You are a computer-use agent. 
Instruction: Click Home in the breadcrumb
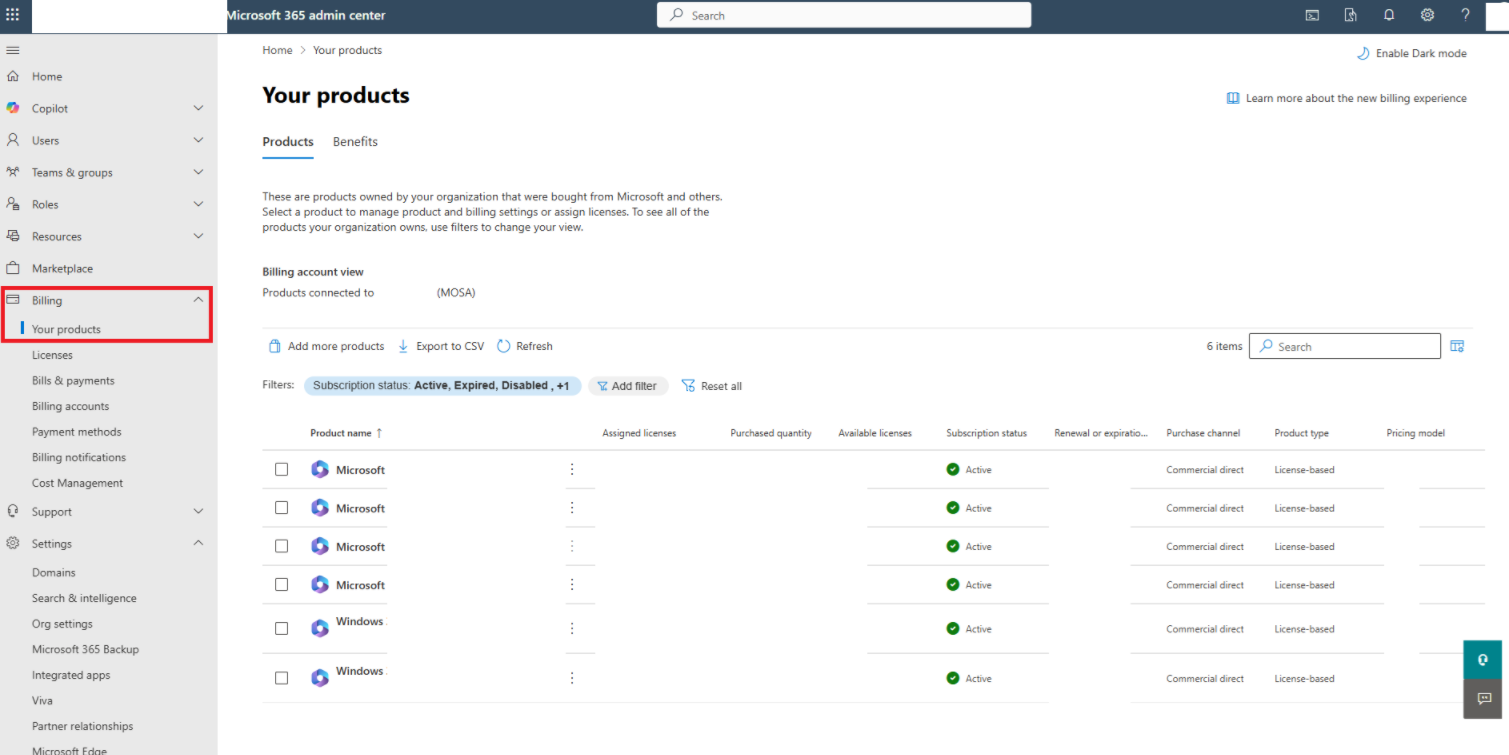coord(278,50)
